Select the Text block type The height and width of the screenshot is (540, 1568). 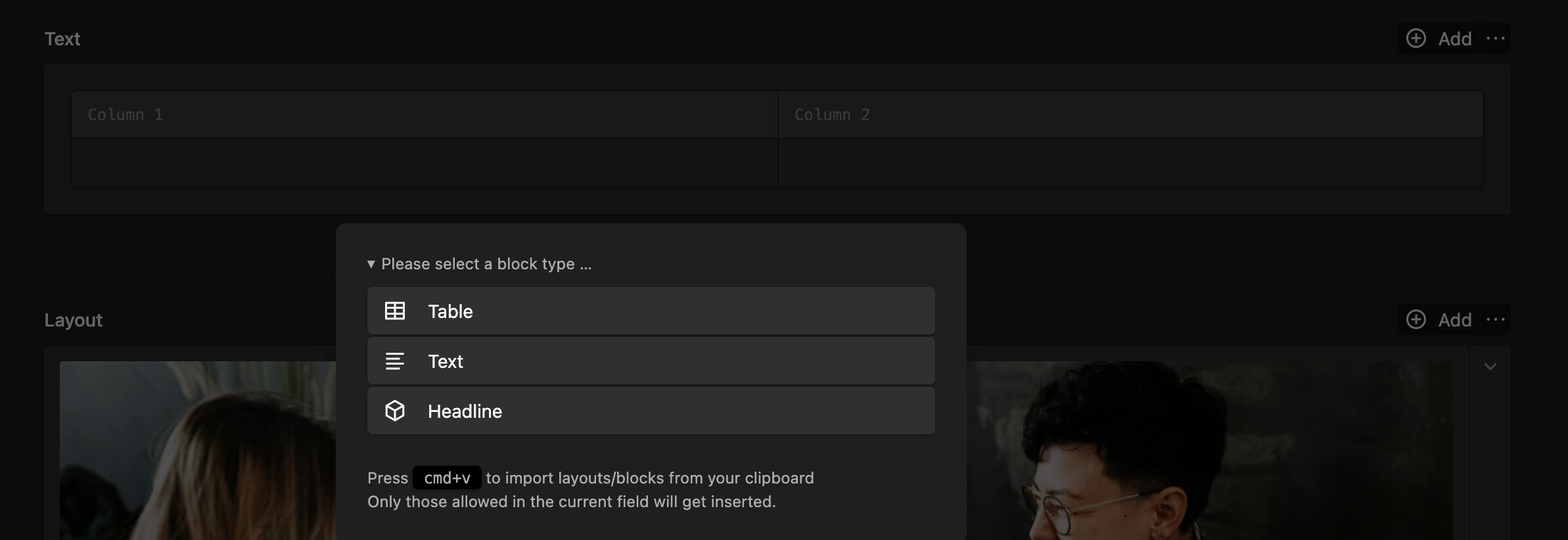(651, 361)
